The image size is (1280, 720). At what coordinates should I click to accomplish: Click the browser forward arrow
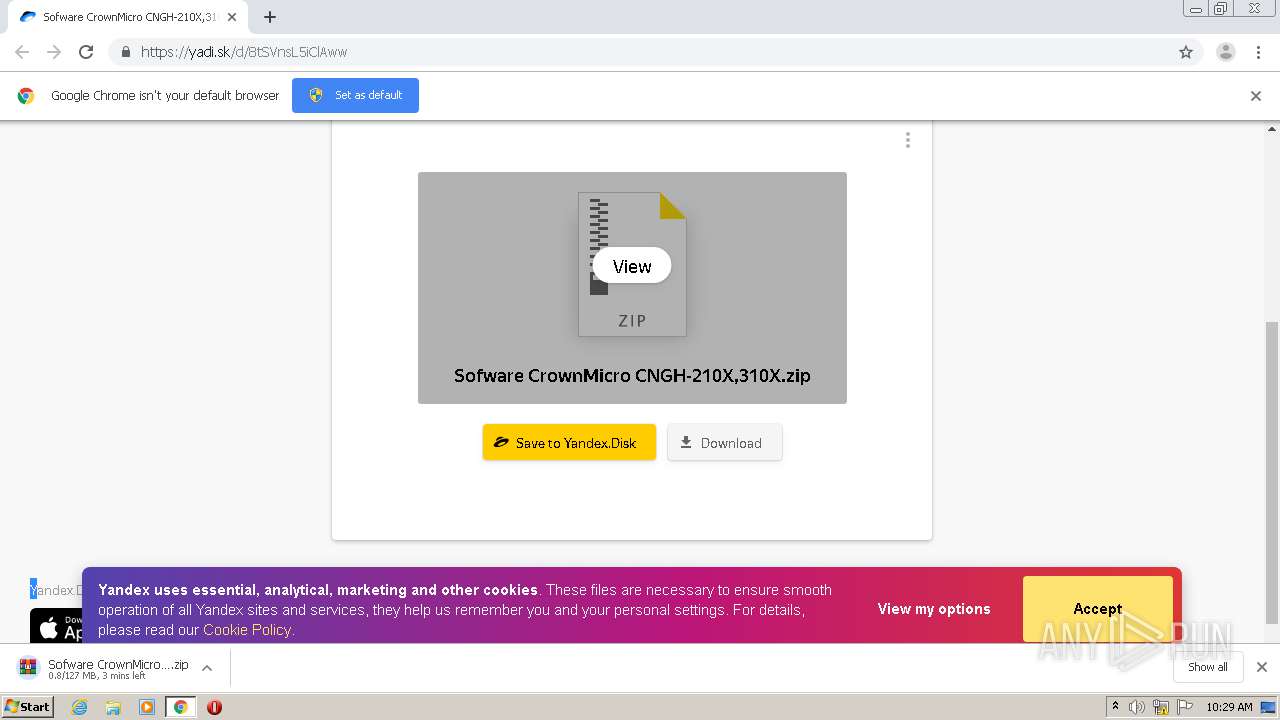pyautogui.click(x=54, y=52)
